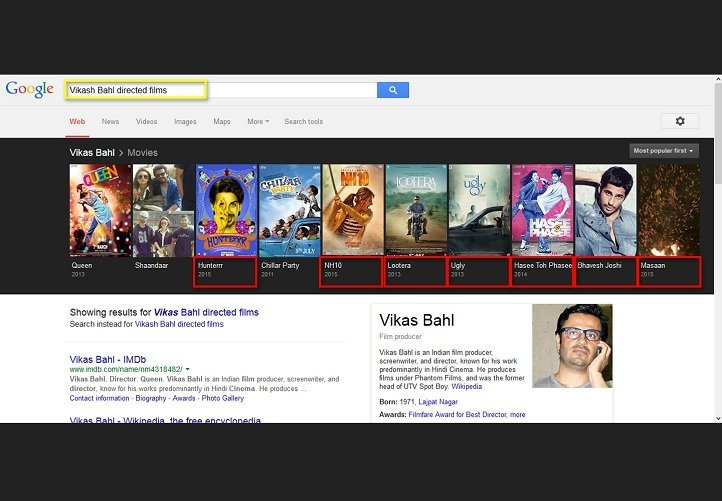
Task: Switch to the News tab
Action: [111, 122]
